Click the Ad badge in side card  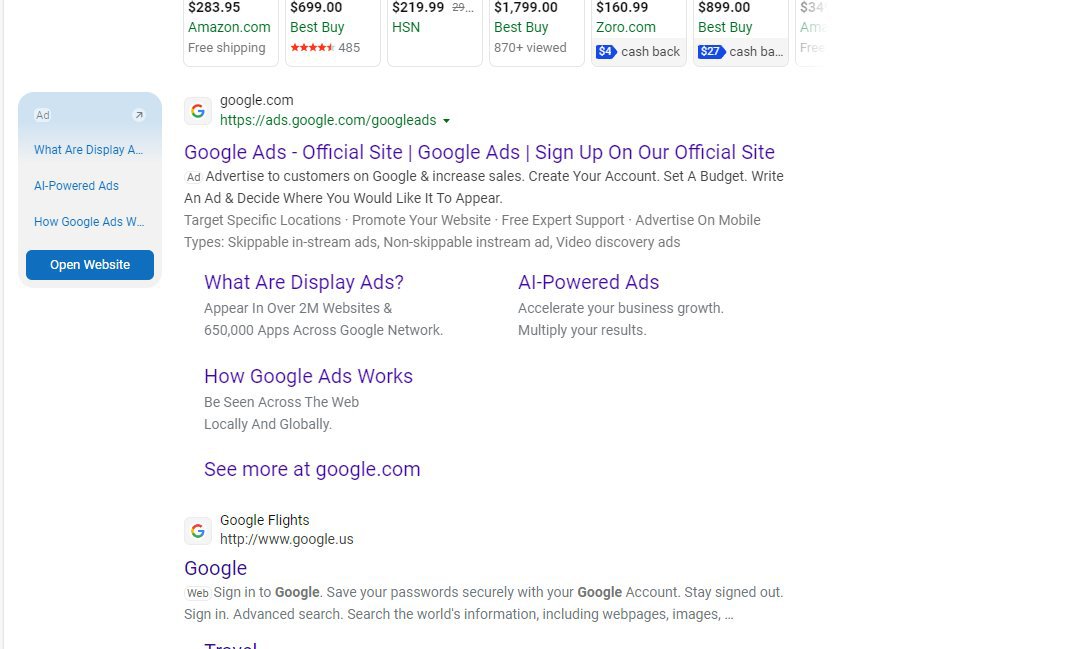(x=43, y=115)
